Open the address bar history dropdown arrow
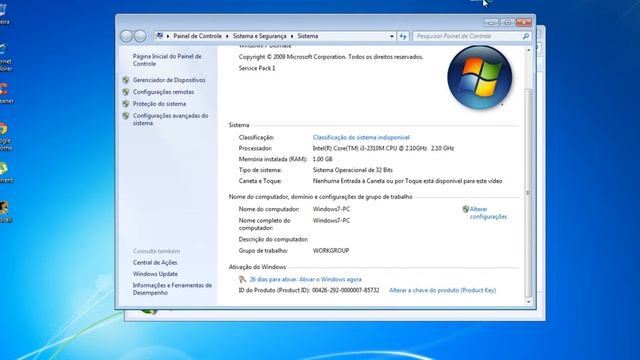The image size is (640, 360). [392, 36]
